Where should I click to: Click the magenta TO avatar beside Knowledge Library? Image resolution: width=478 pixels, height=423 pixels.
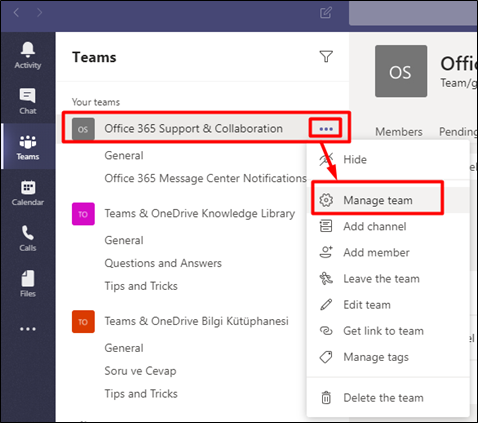(83, 214)
